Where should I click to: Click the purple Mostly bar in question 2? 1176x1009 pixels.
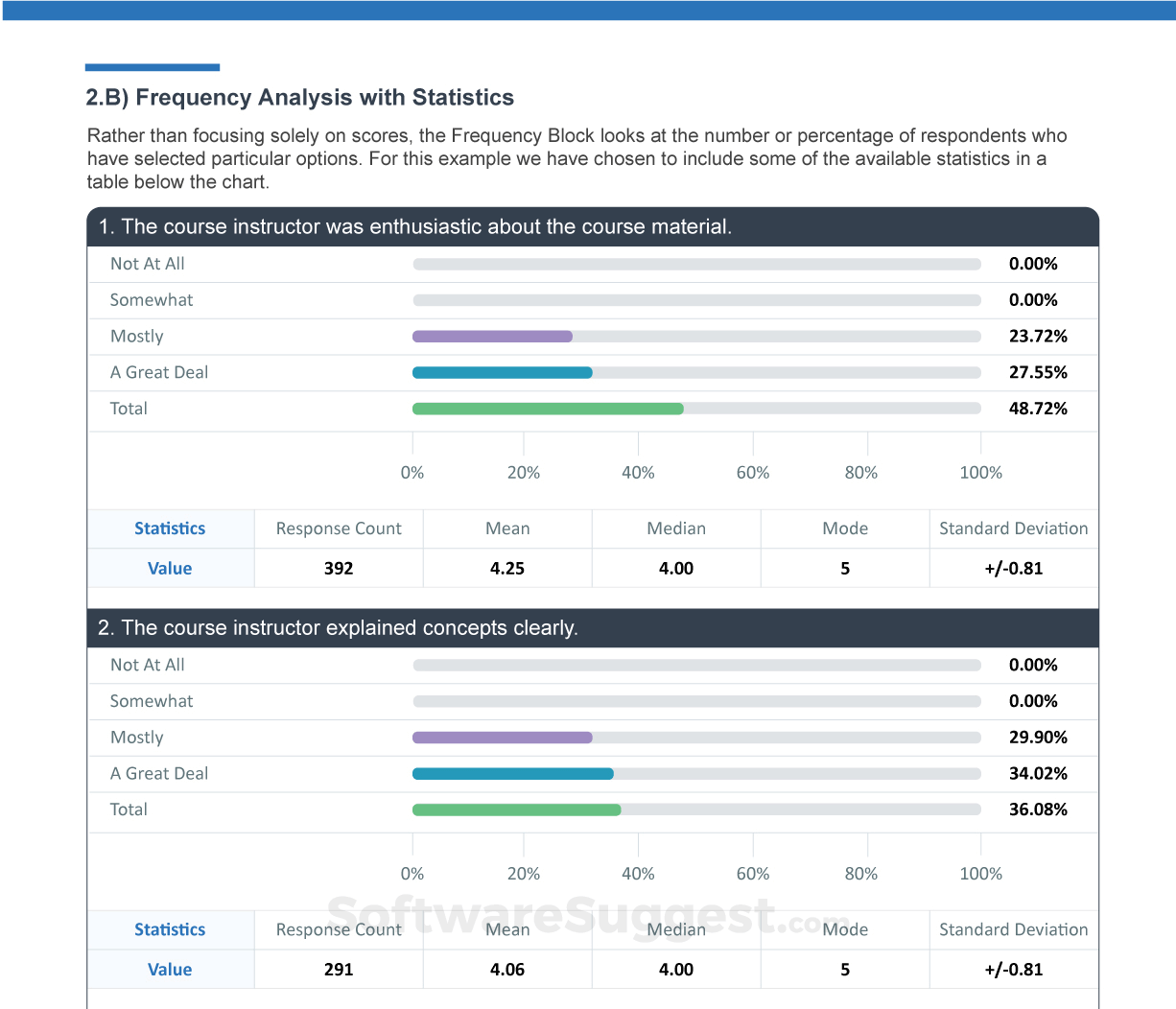tap(502, 738)
